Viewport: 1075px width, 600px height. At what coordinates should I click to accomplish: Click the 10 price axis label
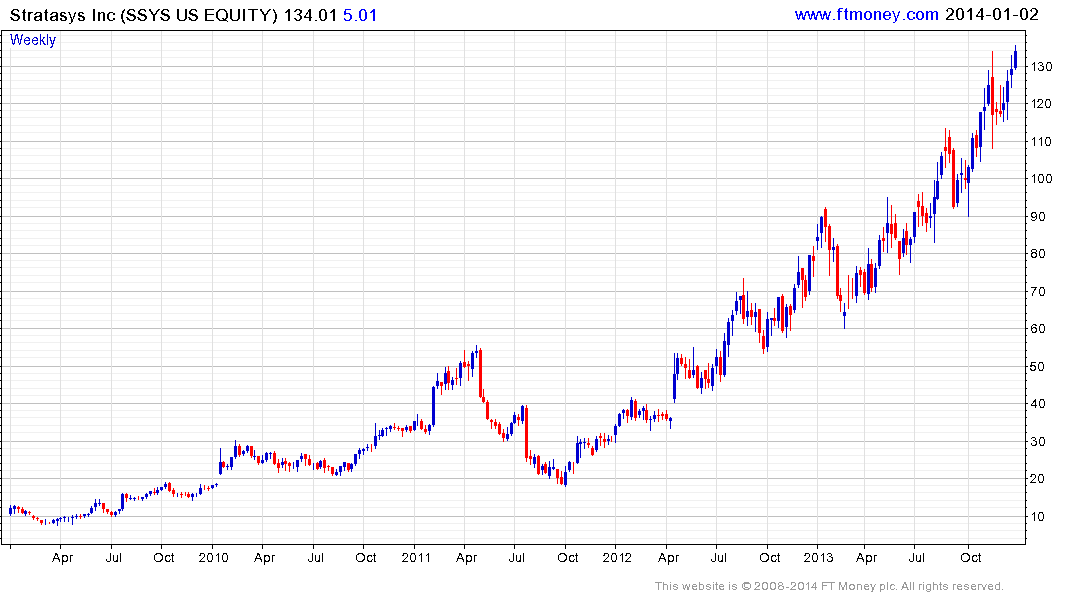pyautogui.click(x=1038, y=516)
